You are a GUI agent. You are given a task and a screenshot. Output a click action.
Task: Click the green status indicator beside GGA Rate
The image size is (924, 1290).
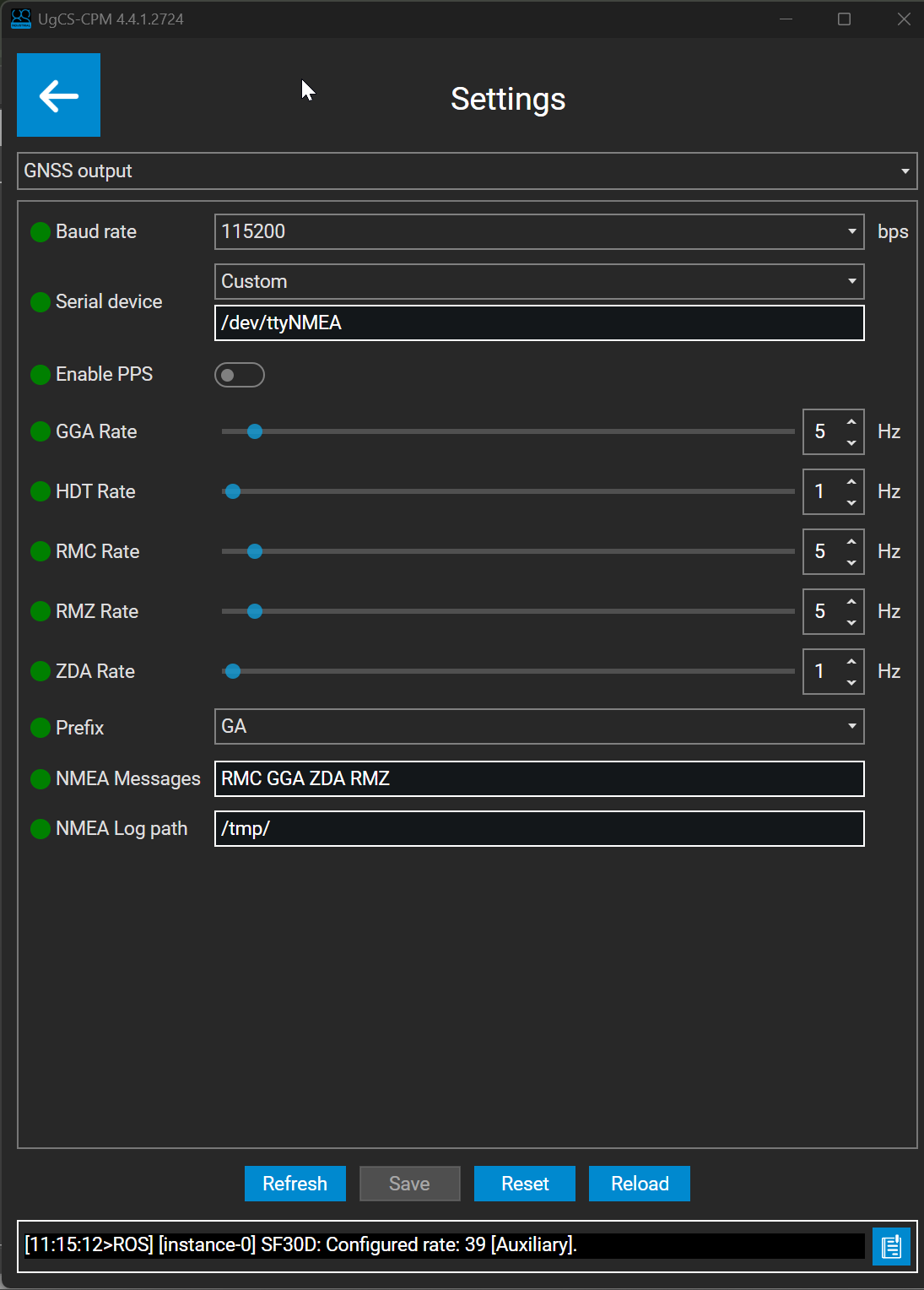click(x=40, y=431)
